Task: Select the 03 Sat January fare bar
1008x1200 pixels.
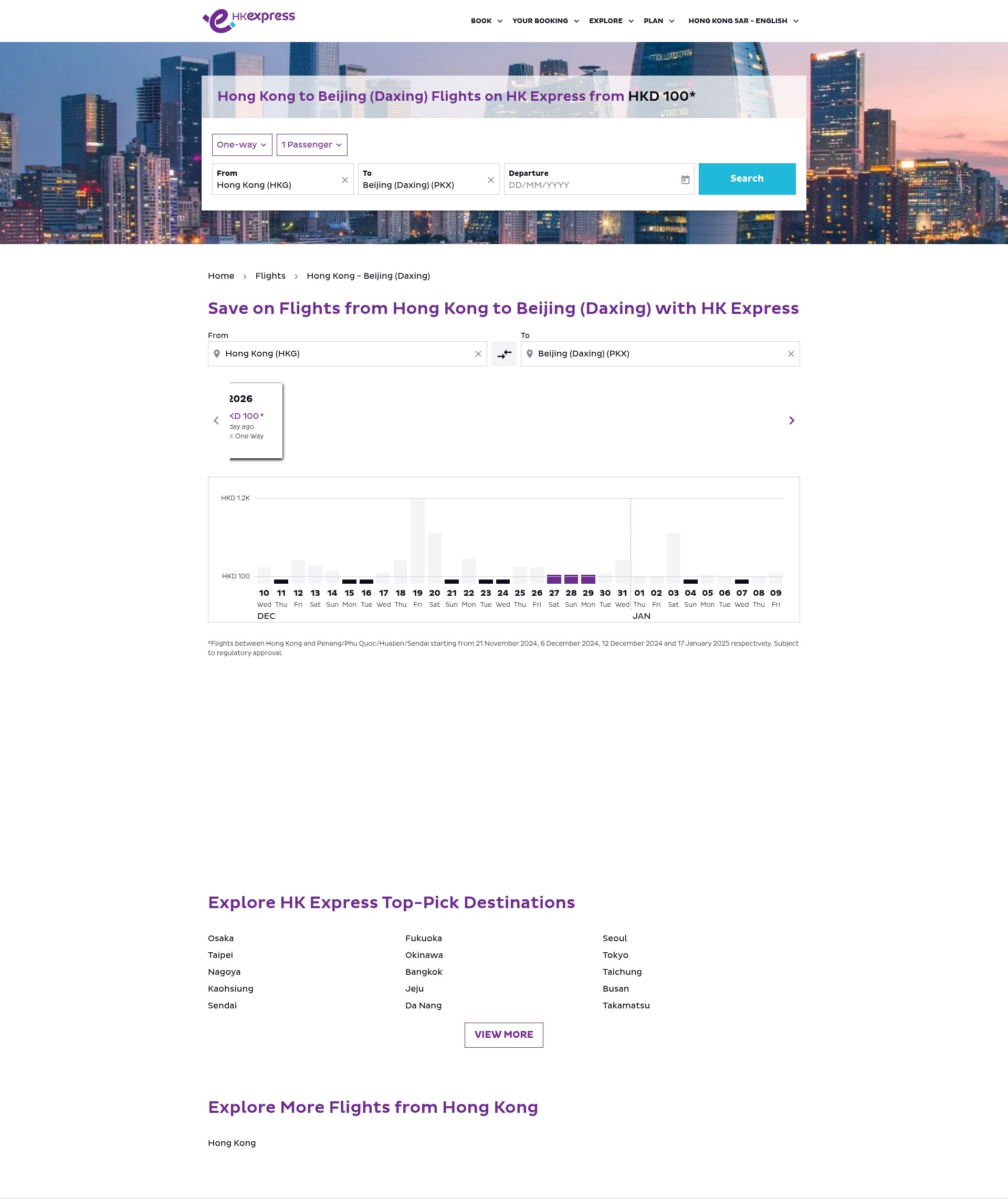Action: point(673,557)
